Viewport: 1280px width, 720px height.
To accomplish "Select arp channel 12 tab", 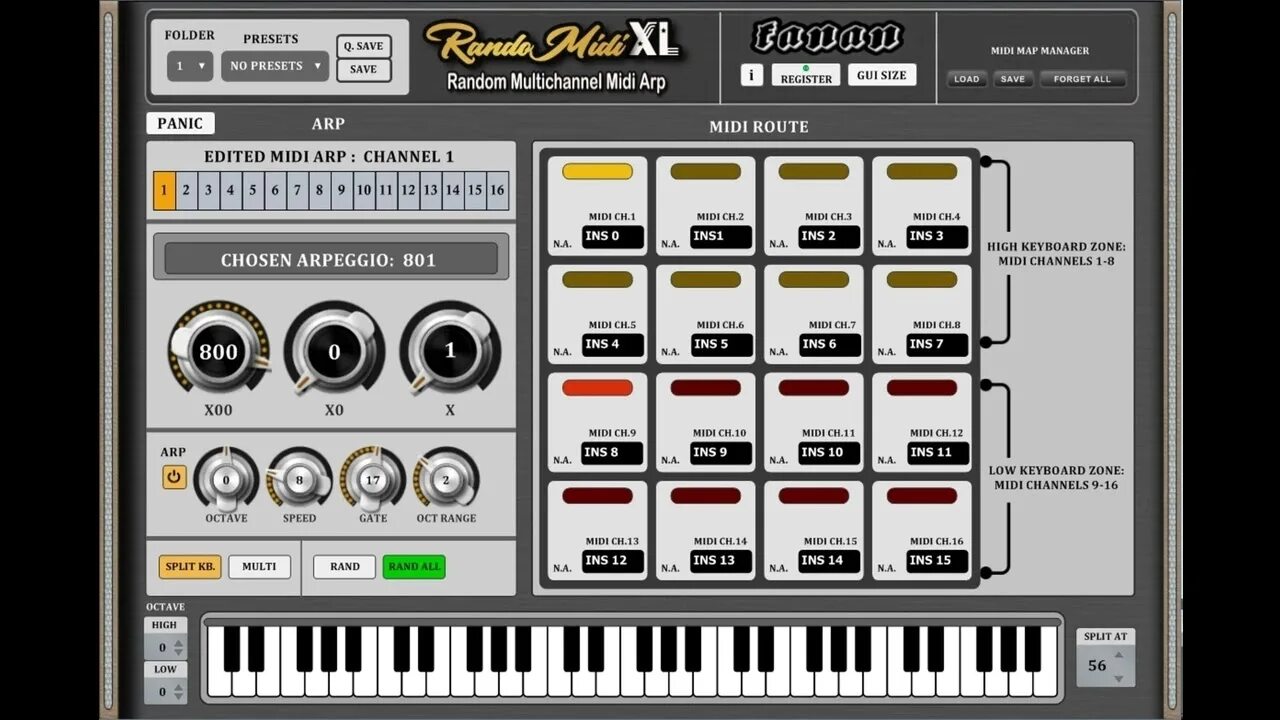I will click(408, 190).
